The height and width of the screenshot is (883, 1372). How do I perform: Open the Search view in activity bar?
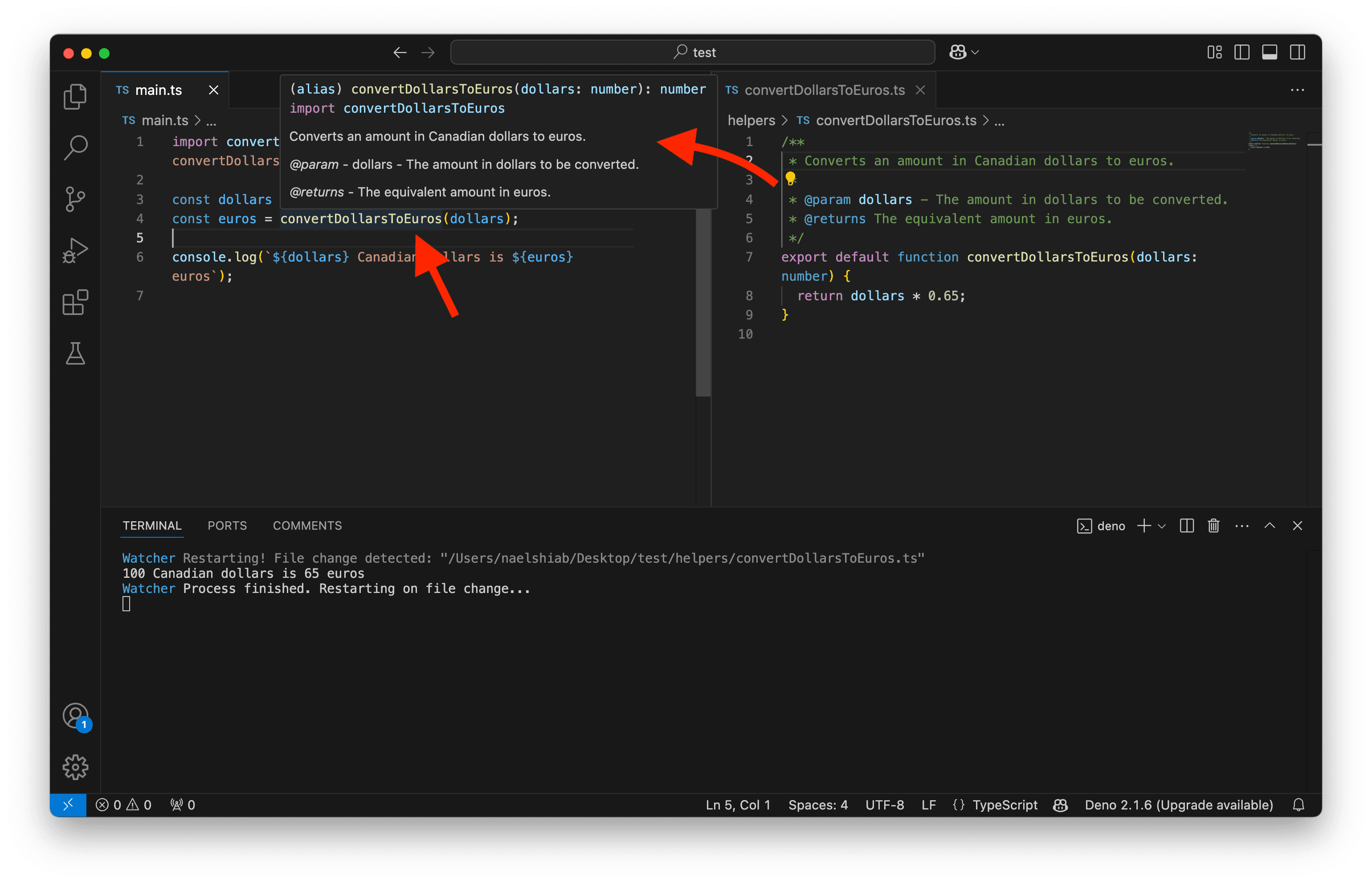coord(75,147)
